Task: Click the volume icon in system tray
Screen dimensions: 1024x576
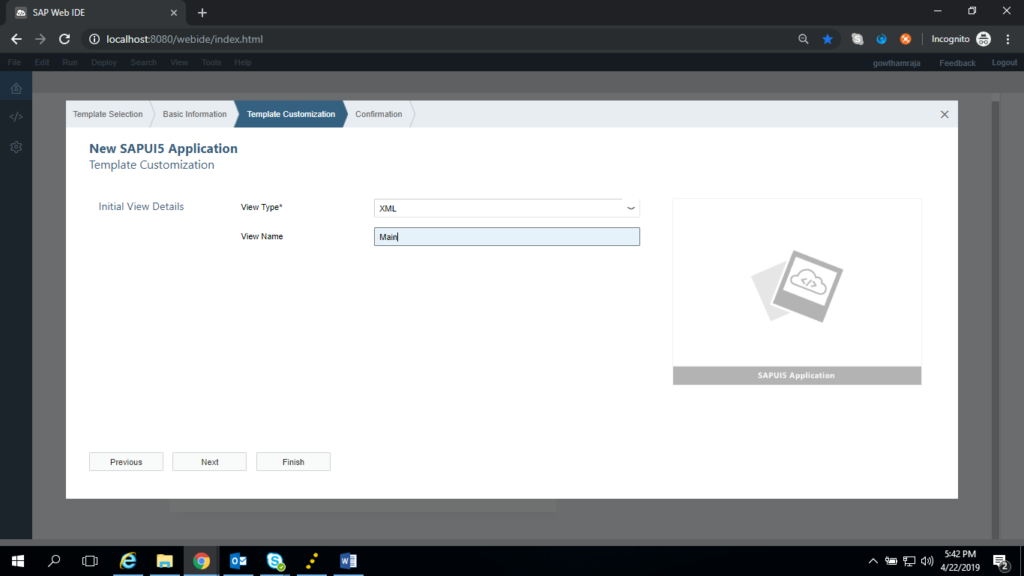Action: click(x=927, y=561)
